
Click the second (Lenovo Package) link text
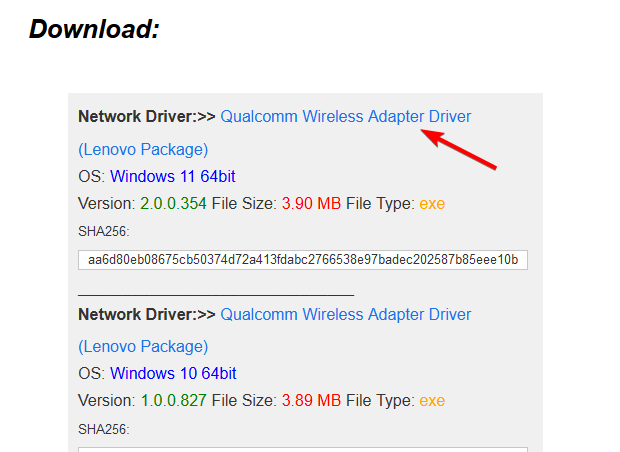(143, 346)
